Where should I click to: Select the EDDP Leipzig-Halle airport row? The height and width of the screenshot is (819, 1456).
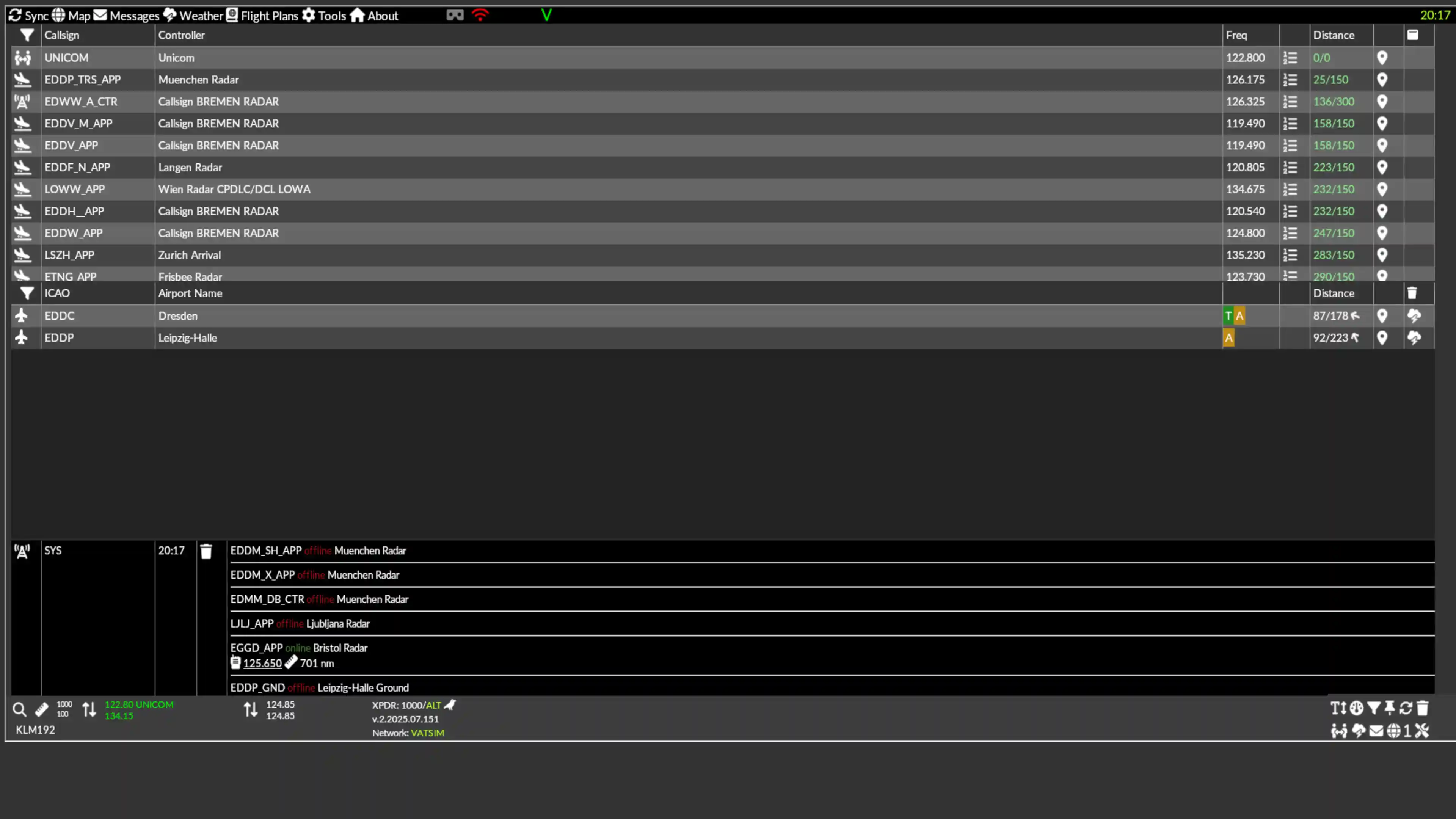click(x=722, y=338)
